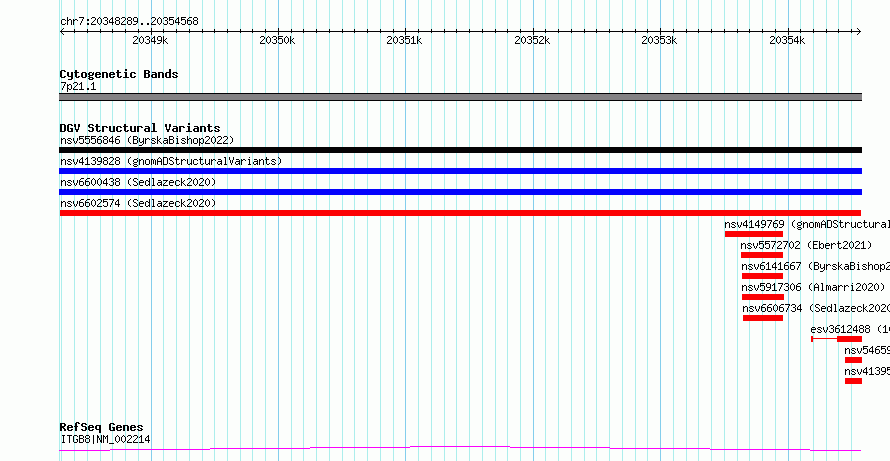Click the gray 7p21.1 cytogenetic band bar
This screenshot has width=890, height=461.
point(460,97)
